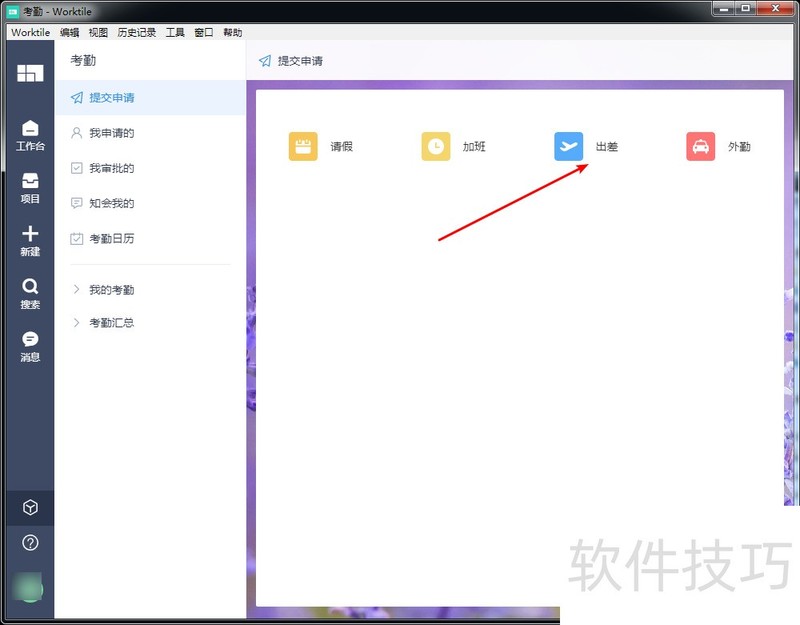Open the 视图 menu

pyautogui.click(x=98, y=33)
